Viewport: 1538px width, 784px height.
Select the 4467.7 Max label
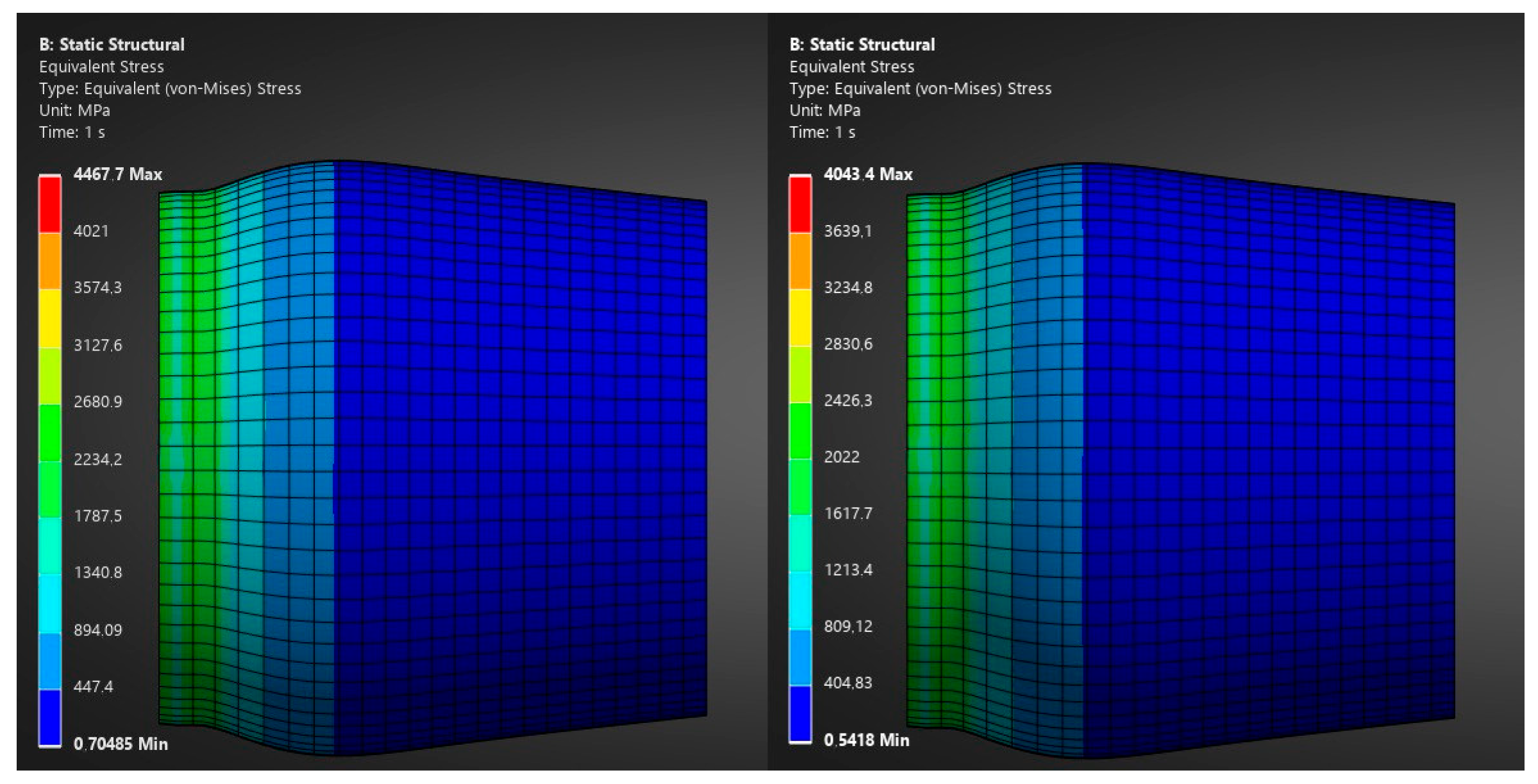(117, 174)
